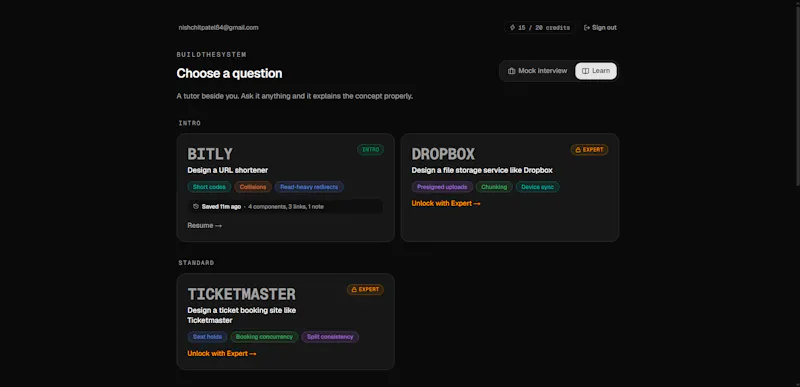This screenshot has width=800, height=387.
Task: Select the Collisions tag
Action: point(253,187)
